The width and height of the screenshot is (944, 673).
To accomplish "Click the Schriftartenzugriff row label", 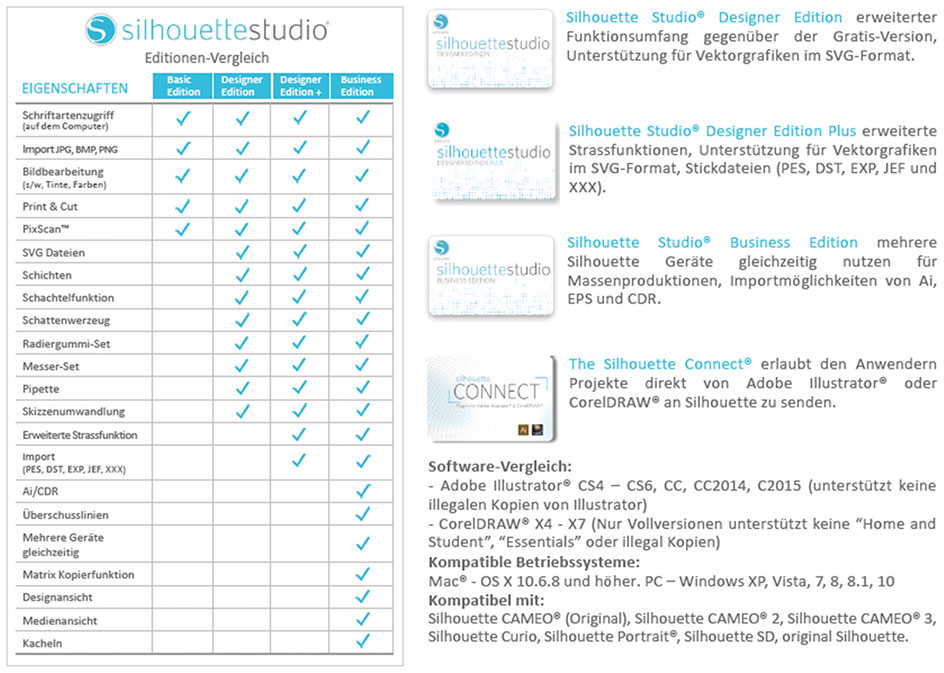I will [68, 120].
